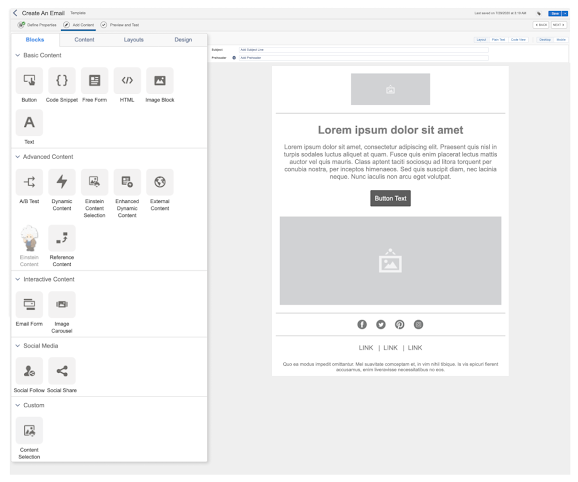
Task: Select Desktop preview mode
Action: point(545,39)
